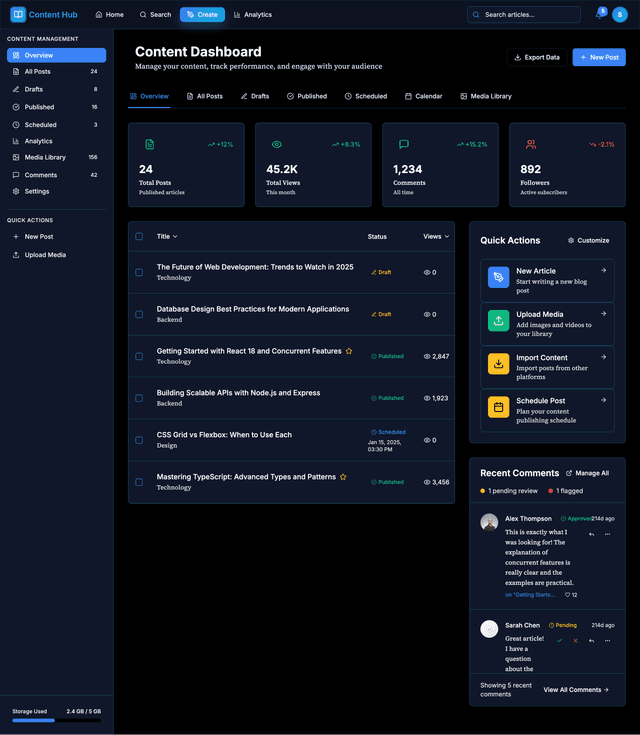Open more options on Alex Thompson's comment
This screenshot has height=735, width=640.
click(x=606, y=534)
